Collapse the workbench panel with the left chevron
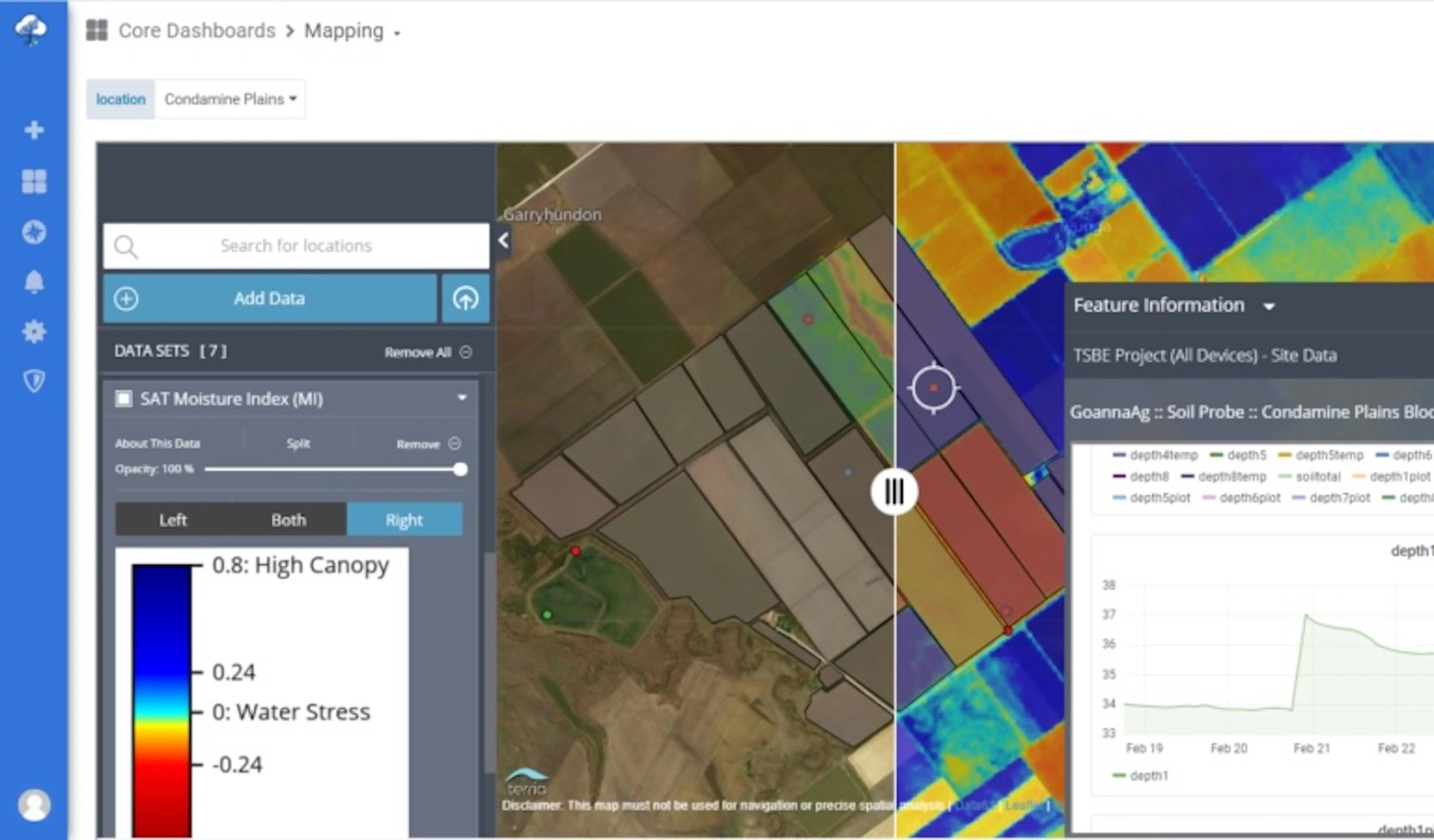The height and width of the screenshot is (840, 1434). (504, 241)
